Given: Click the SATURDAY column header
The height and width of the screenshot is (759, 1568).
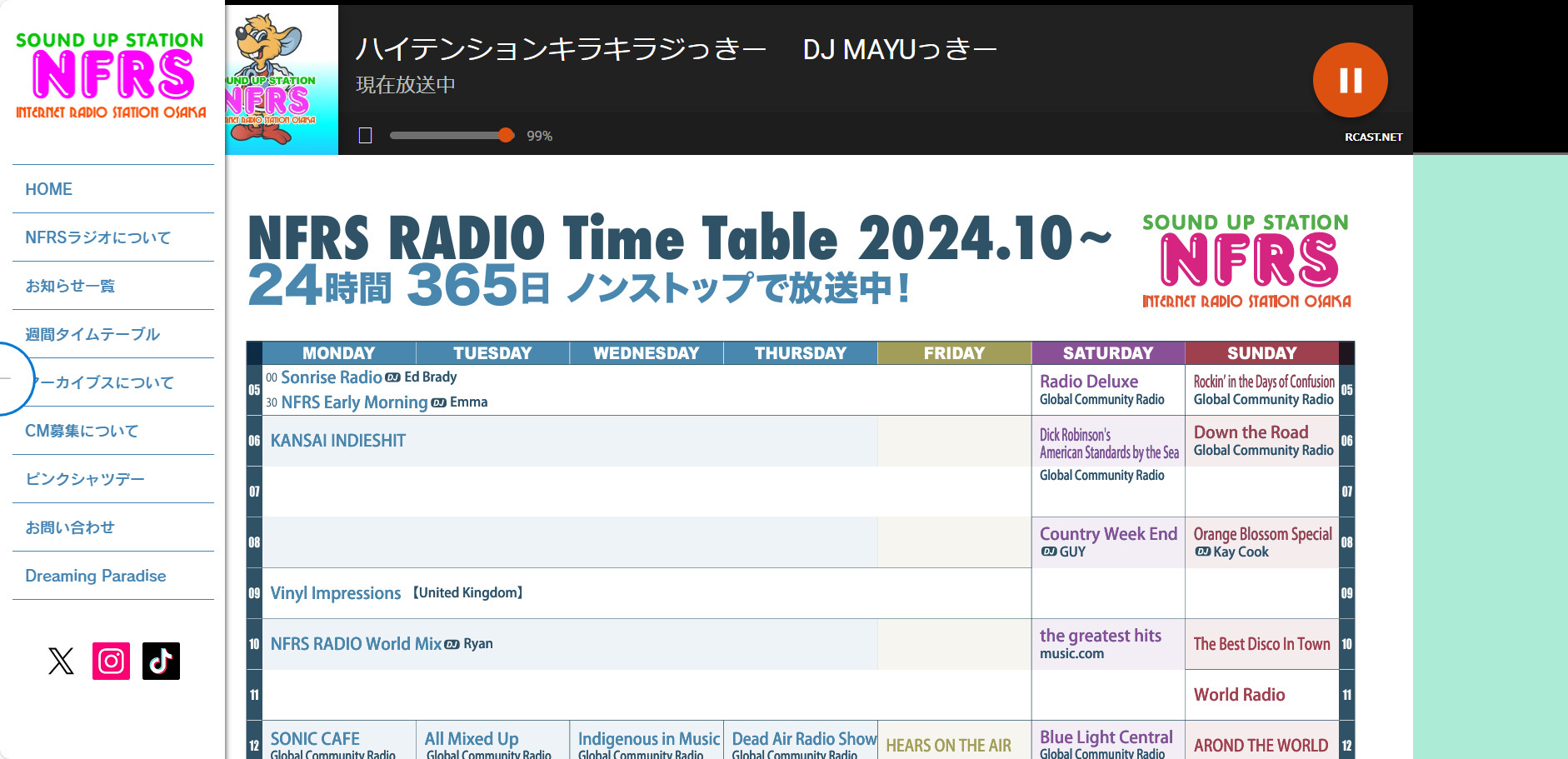Looking at the screenshot, I should (x=1108, y=353).
